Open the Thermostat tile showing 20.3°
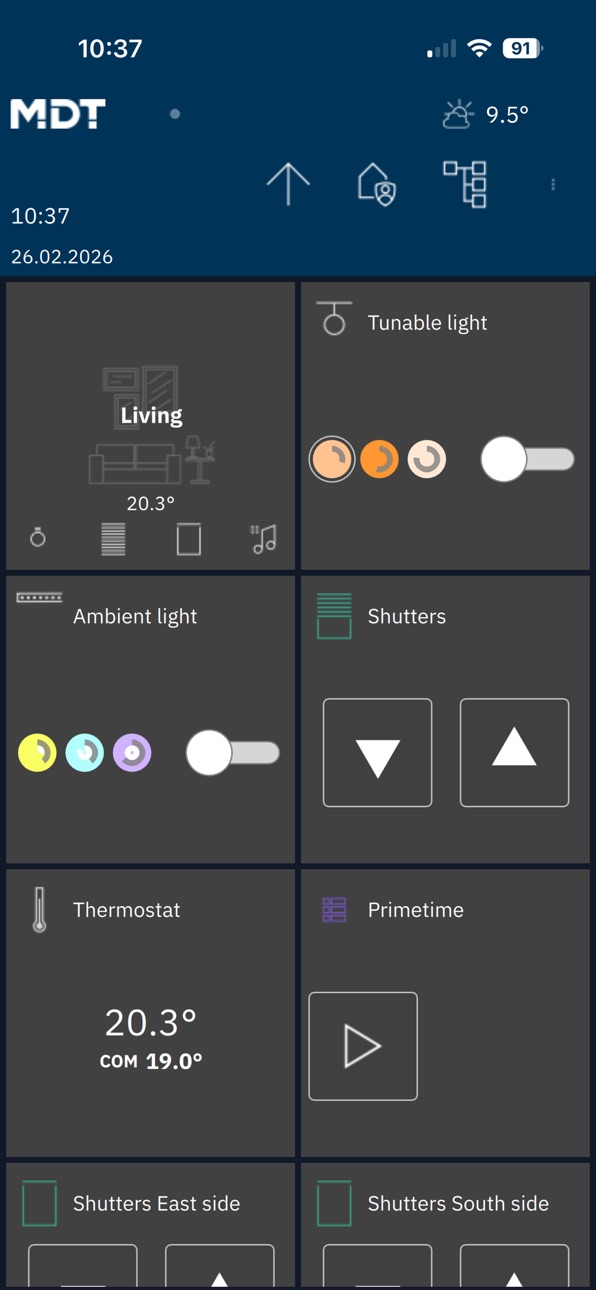 (151, 1013)
